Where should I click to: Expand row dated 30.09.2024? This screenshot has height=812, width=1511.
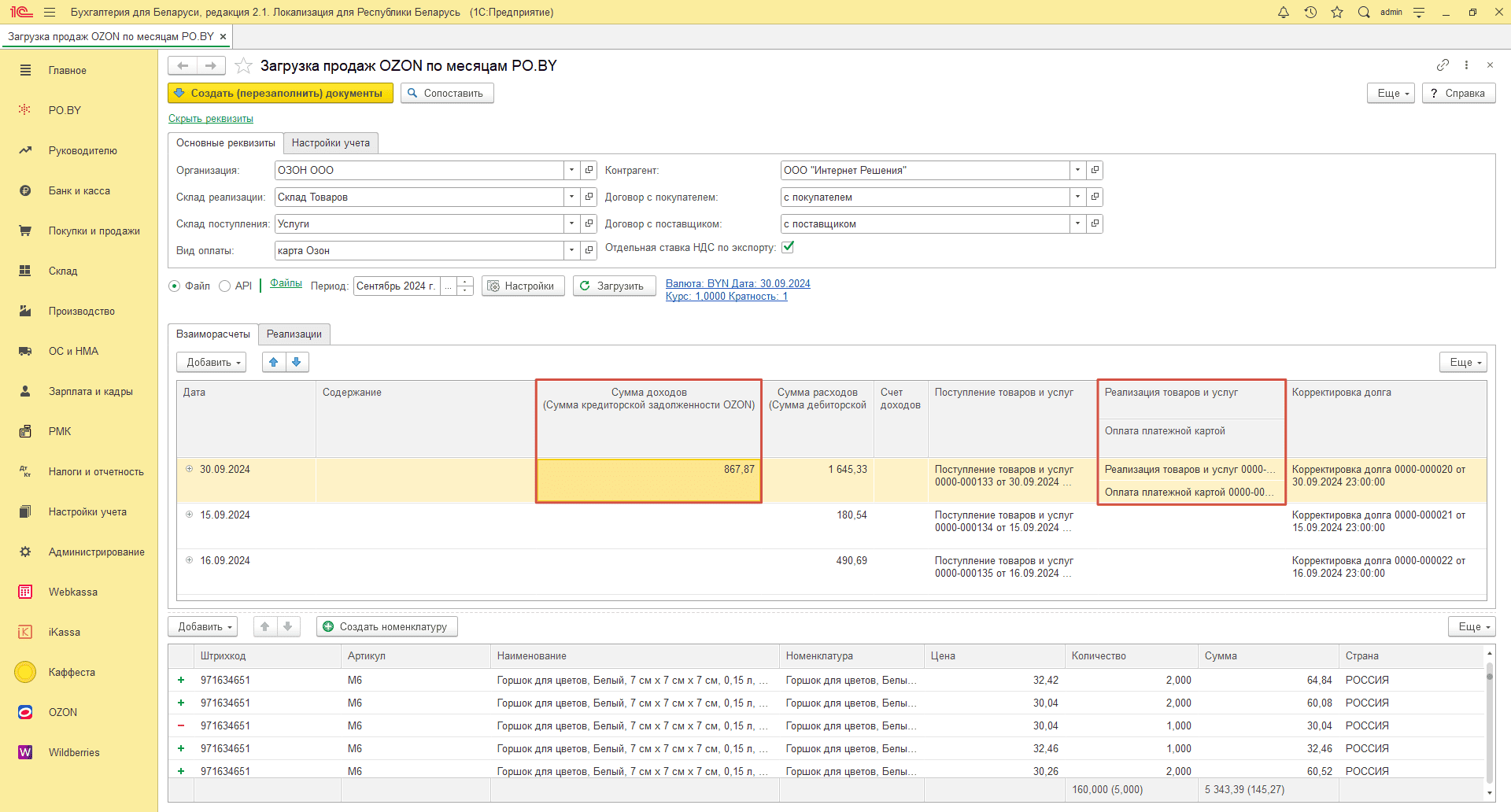click(189, 469)
